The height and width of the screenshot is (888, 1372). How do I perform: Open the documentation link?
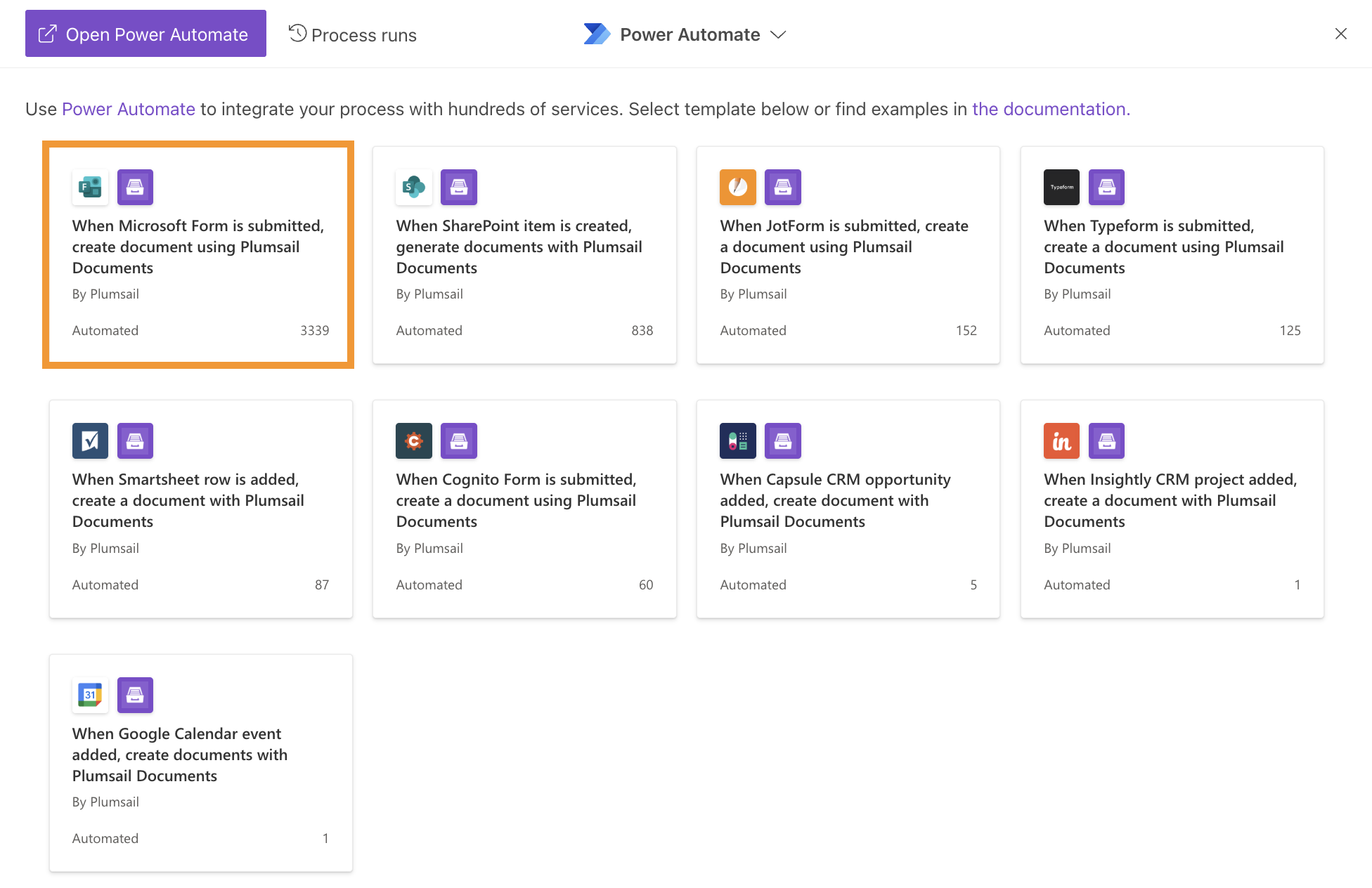tap(1051, 109)
